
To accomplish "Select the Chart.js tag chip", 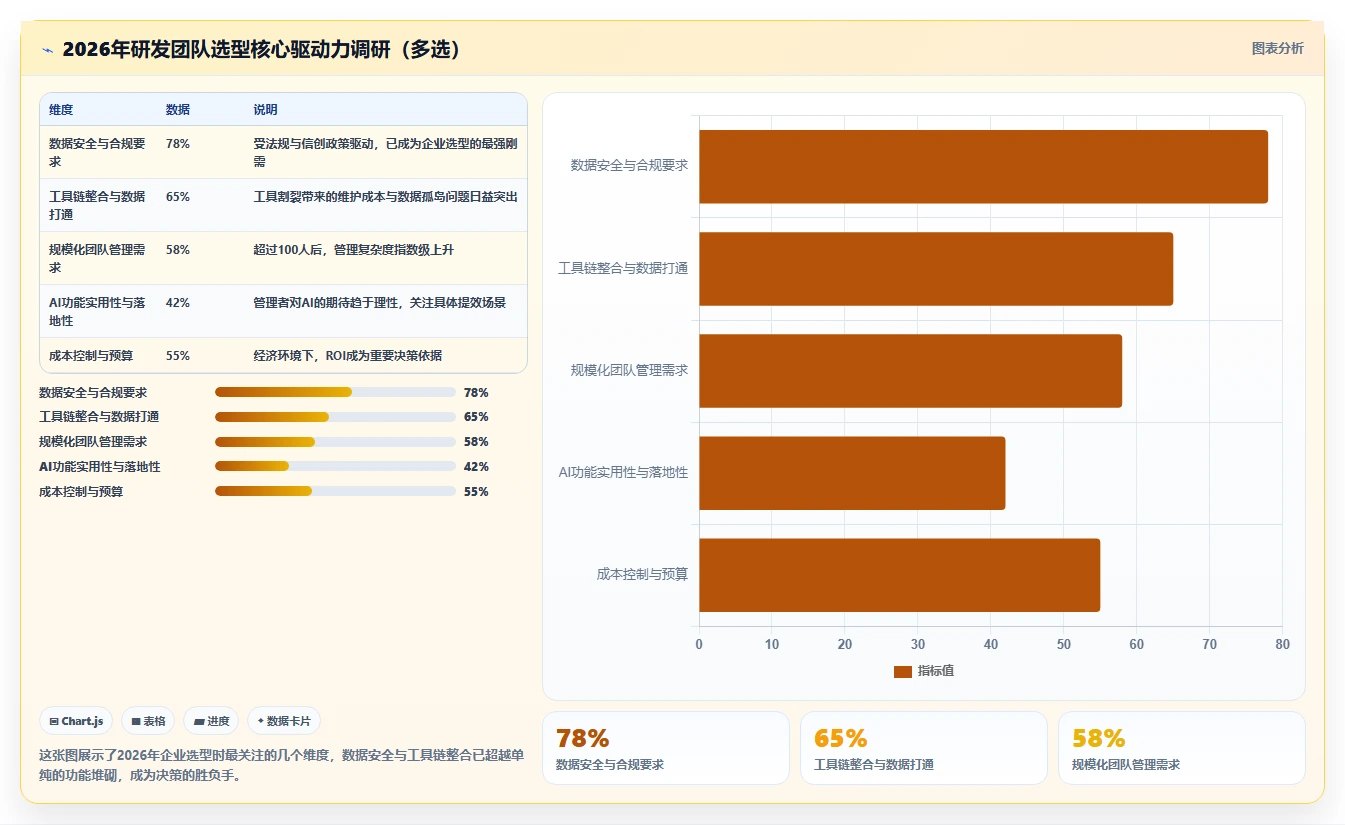I will (76, 721).
